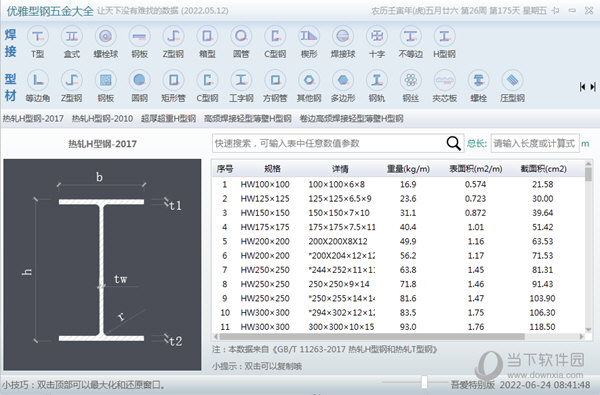Choose the 压型钢 profiled steel icon

512,81
